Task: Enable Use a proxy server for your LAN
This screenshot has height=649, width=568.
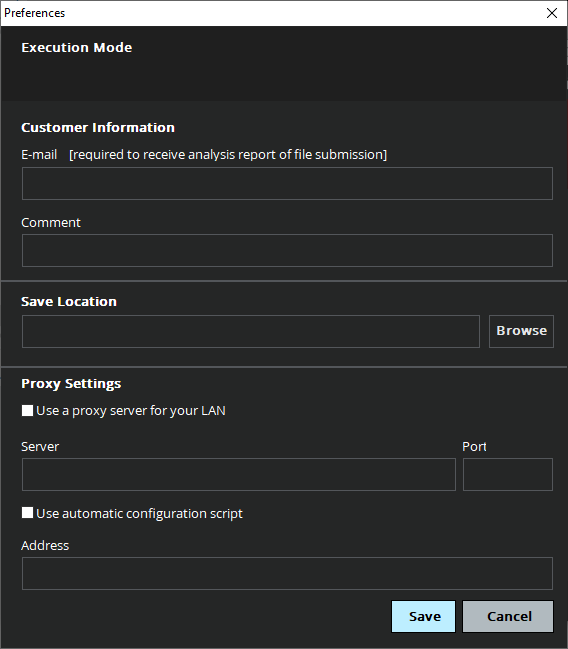Action: [x=27, y=411]
